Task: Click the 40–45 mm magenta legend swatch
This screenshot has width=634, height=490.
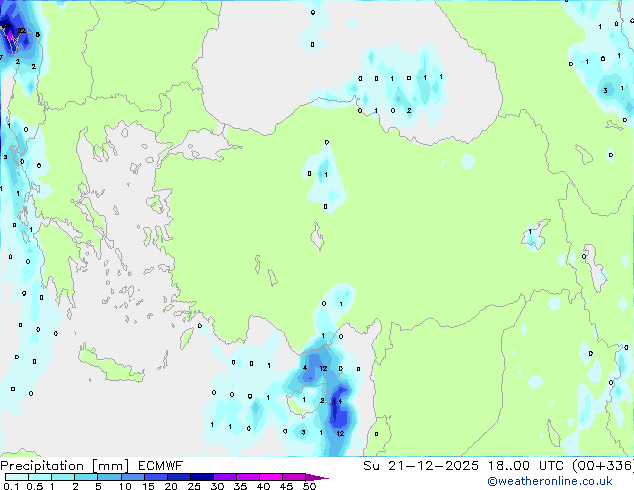Action: pyautogui.click(x=271, y=477)
